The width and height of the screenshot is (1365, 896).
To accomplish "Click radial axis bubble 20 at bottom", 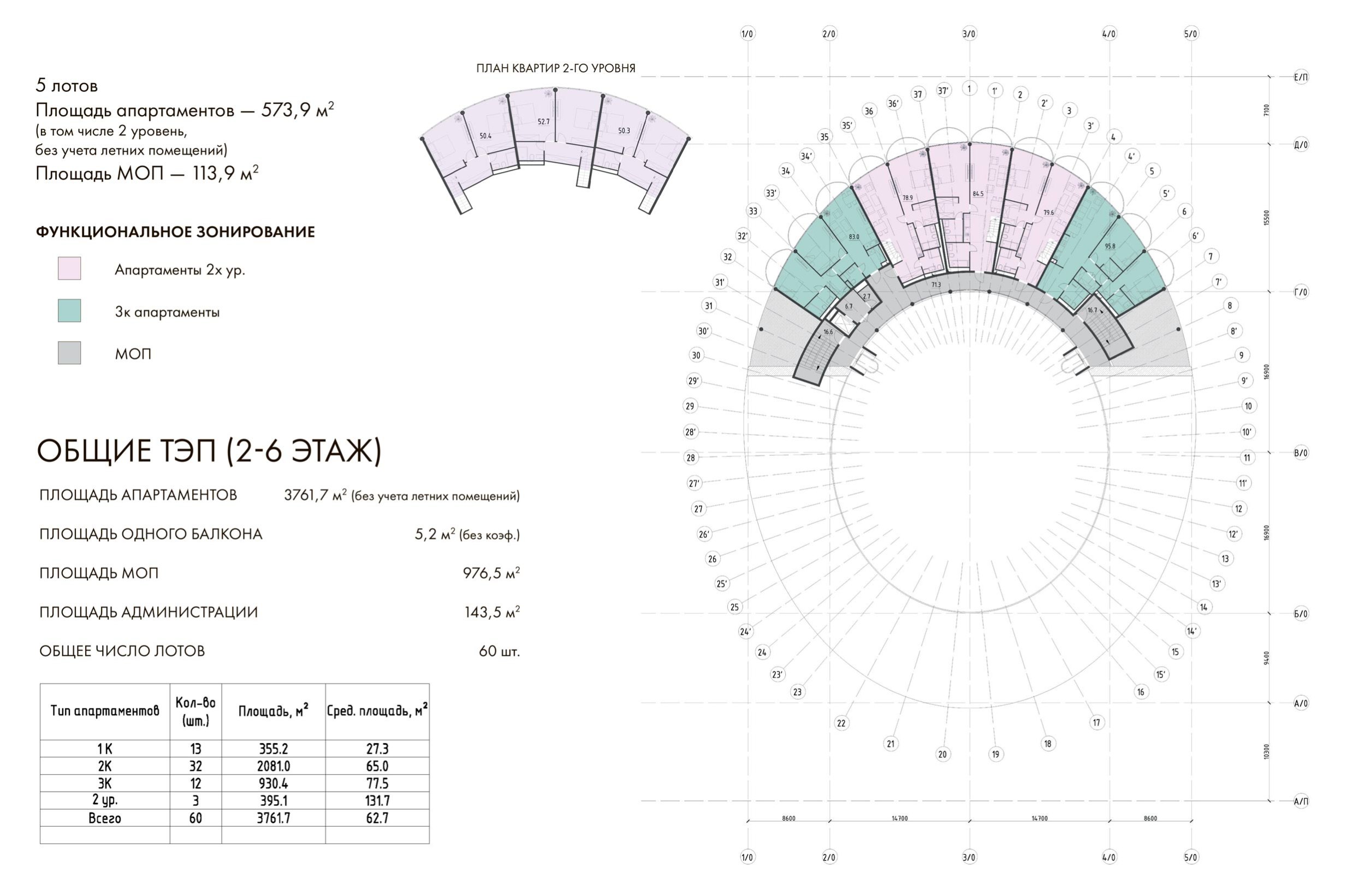I will 942,753.
